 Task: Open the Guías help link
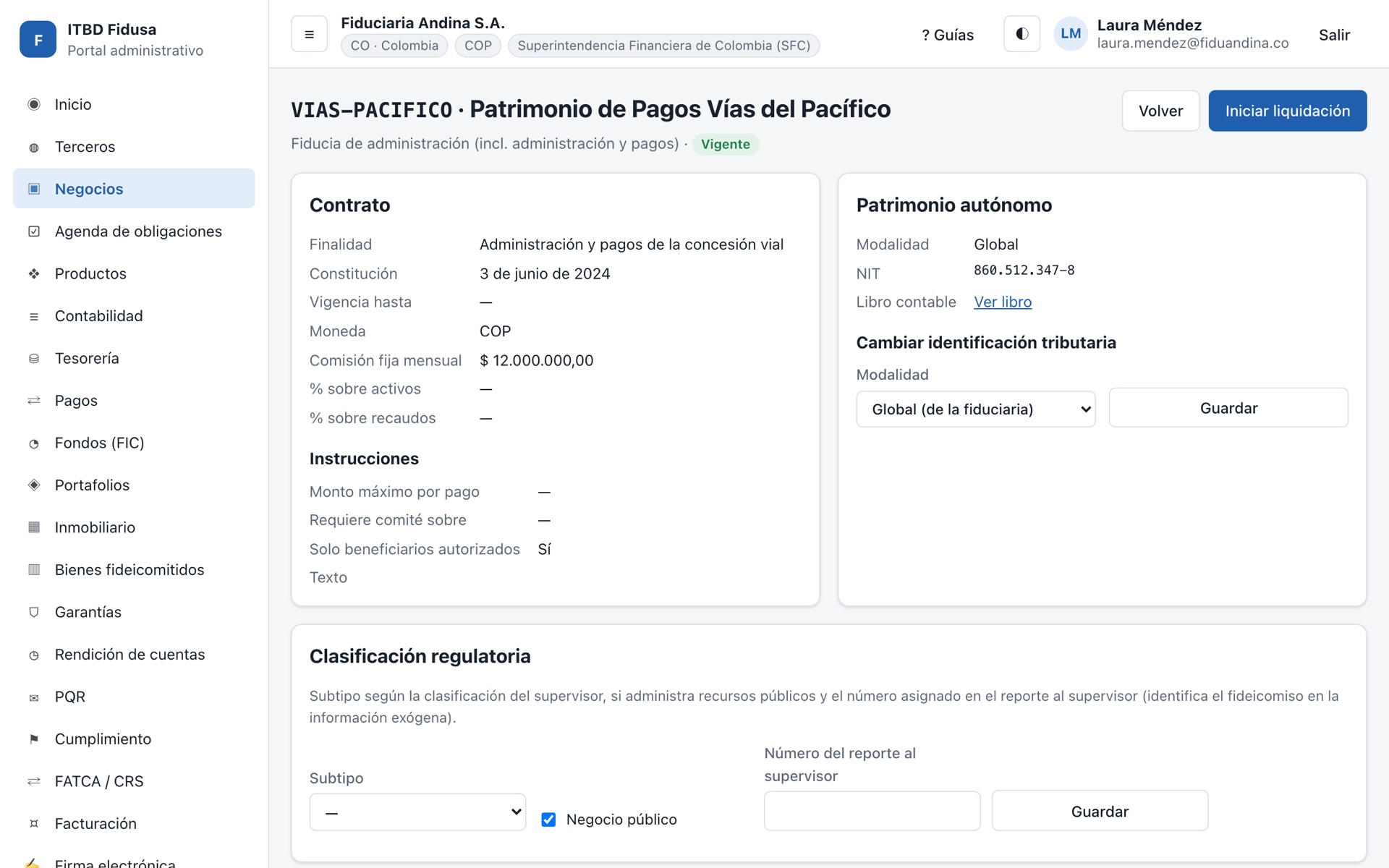(x=948, y=35)
